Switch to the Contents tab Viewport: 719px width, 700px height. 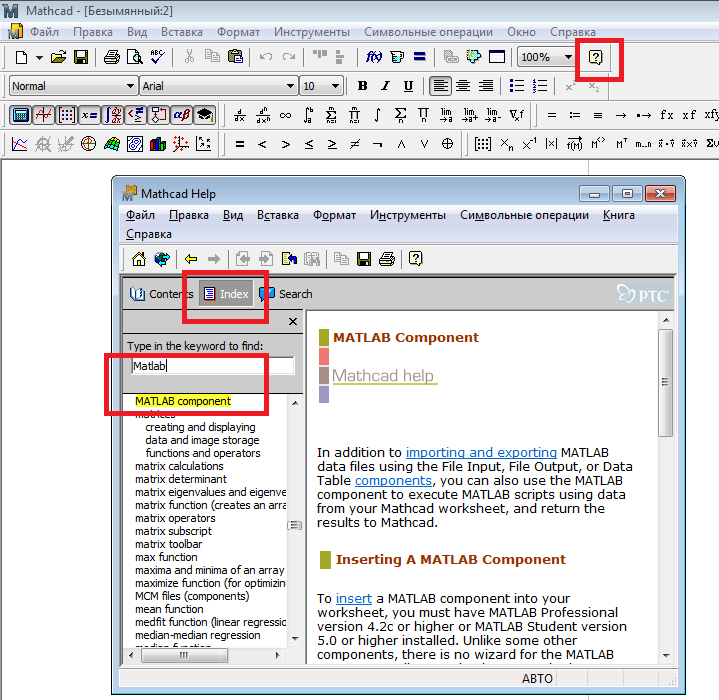pyautogui.click(x=161, y=294)
